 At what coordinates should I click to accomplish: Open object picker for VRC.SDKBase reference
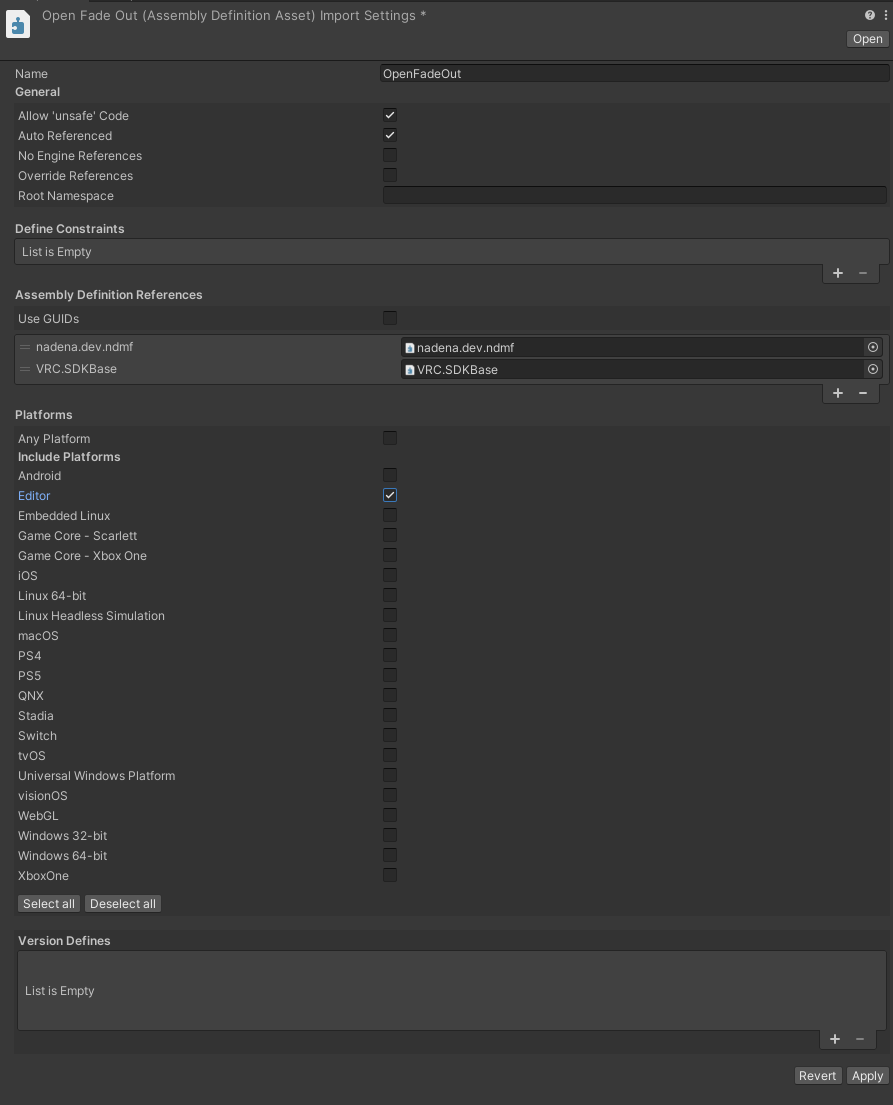pos(873,369)
